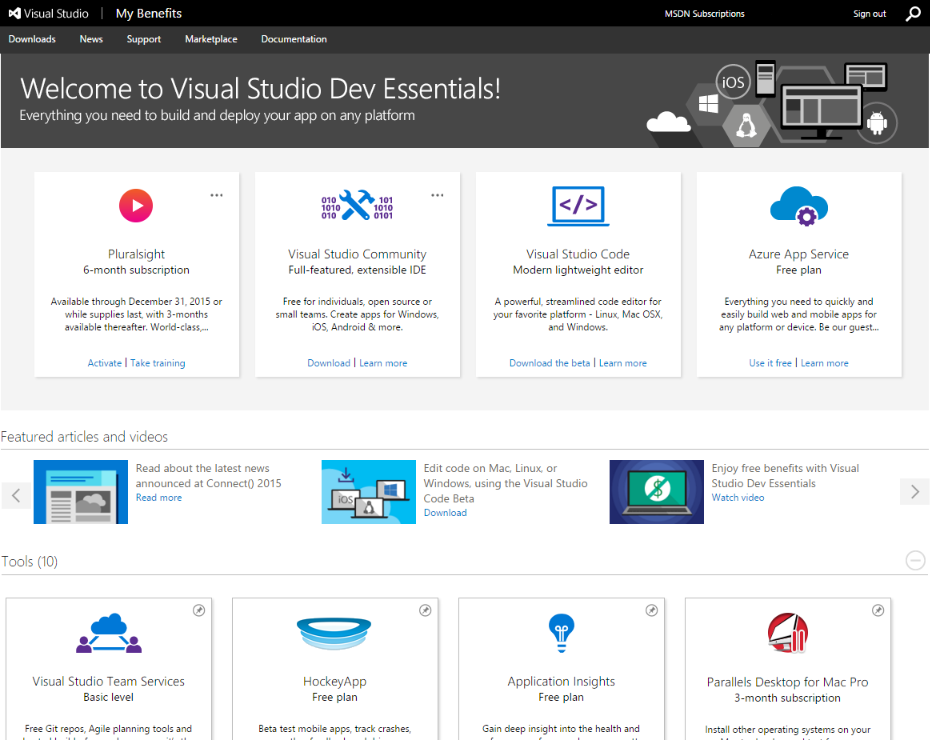This screenshot has height=740, width=930.
Task: Click the Azure App Service cloud icon
Action: tap(798, 206)
